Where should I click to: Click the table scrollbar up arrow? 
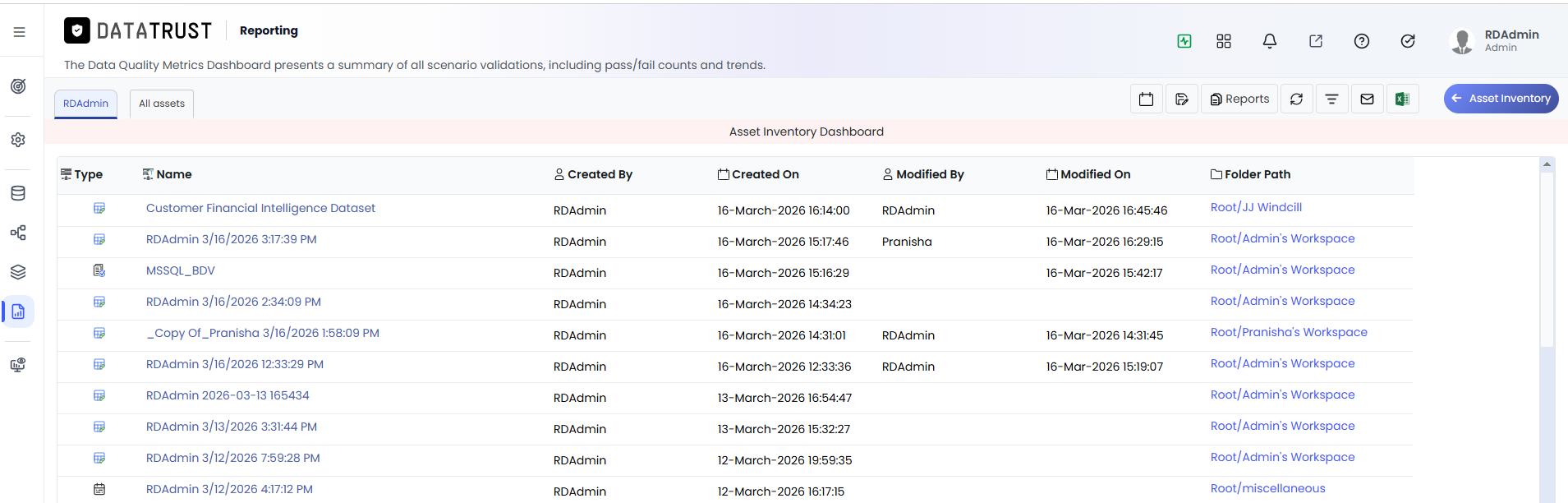(1547, 164)
